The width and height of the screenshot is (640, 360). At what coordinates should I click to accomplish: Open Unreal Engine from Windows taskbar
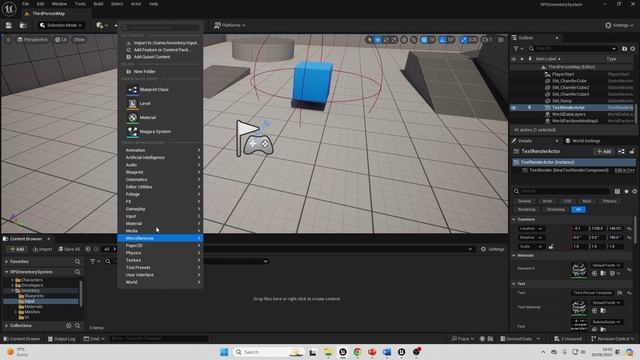tap(343, 352)
